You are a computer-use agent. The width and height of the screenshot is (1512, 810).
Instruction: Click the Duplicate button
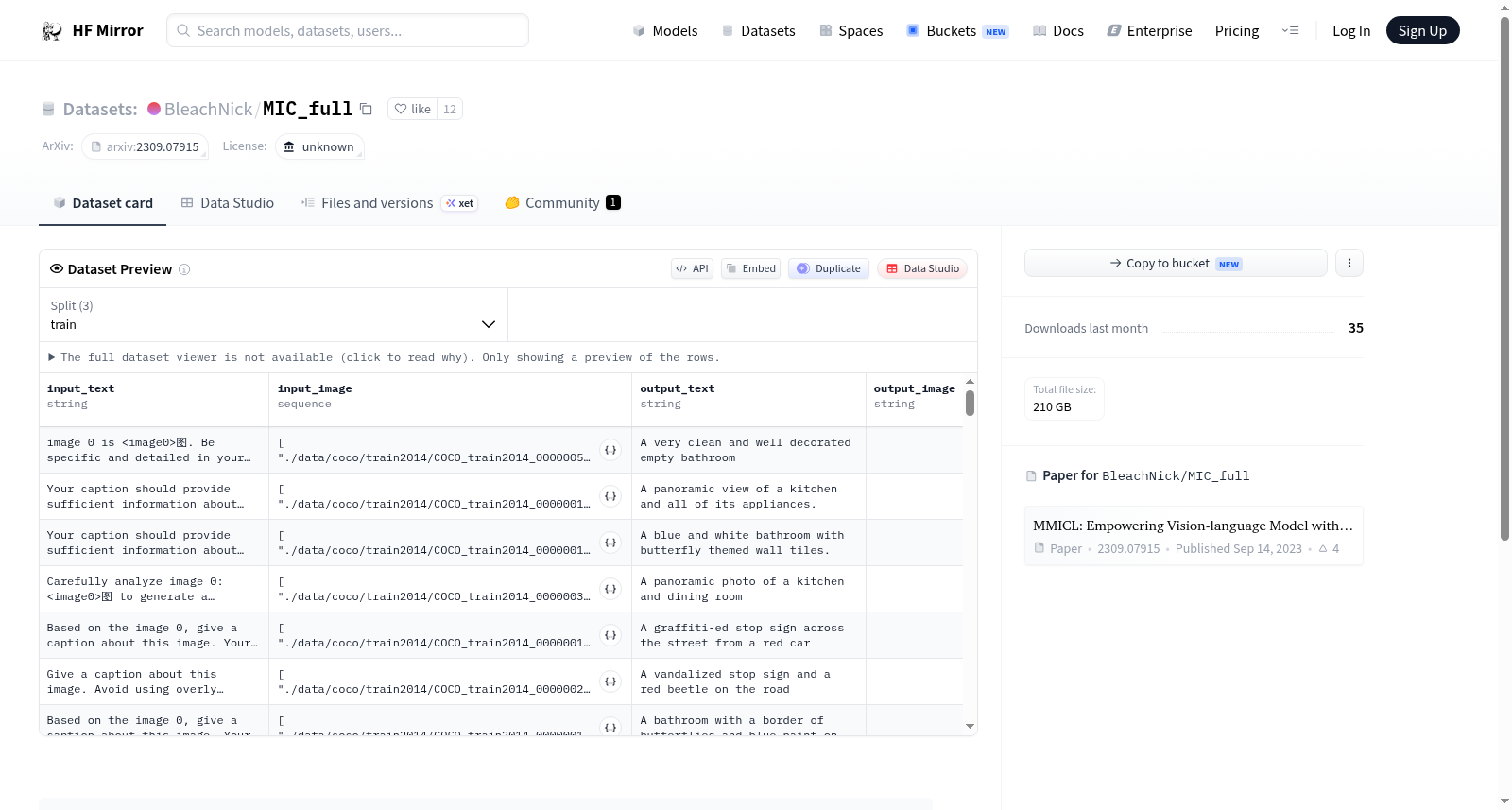point(829,268)
